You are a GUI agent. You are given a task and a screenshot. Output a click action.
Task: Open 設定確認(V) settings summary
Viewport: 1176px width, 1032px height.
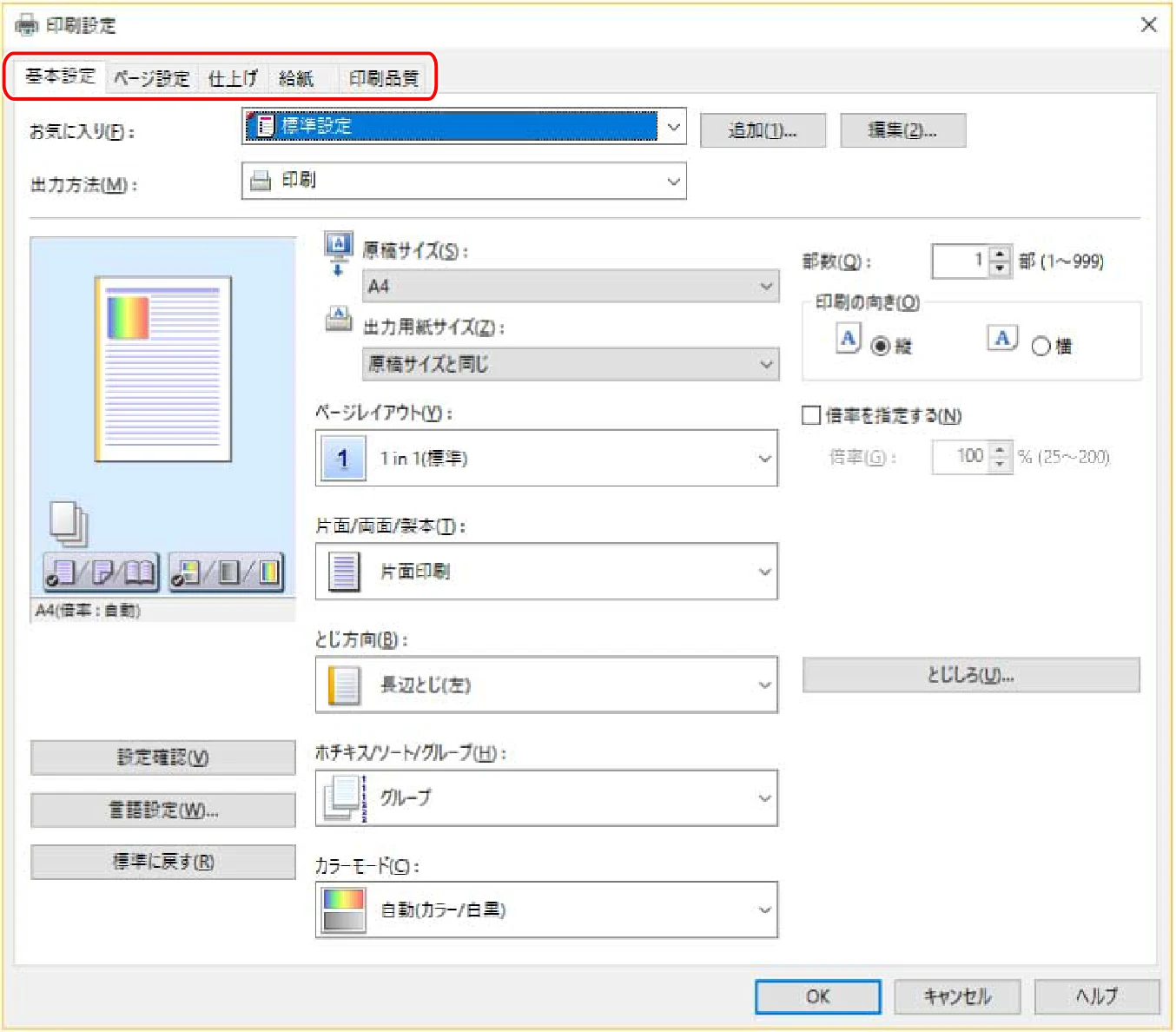pos(163,757)
